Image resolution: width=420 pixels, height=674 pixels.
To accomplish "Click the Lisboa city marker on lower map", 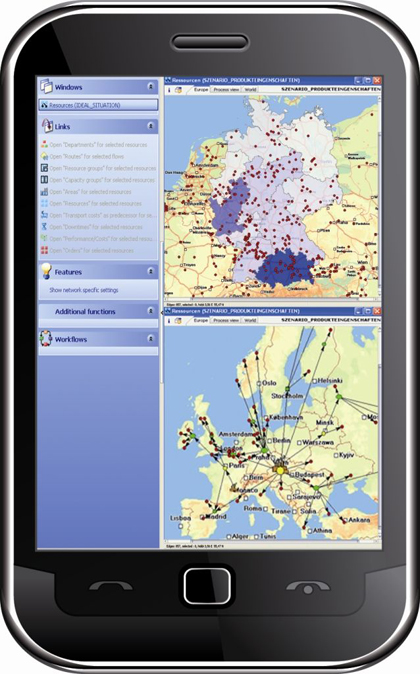I will (x=181, y=525).
